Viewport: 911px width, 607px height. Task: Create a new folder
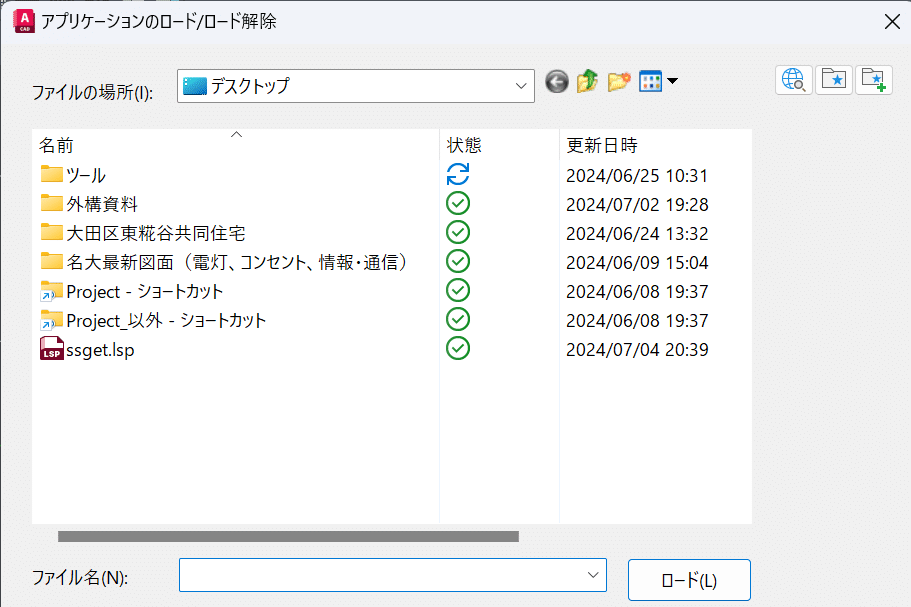coord(618,81)
